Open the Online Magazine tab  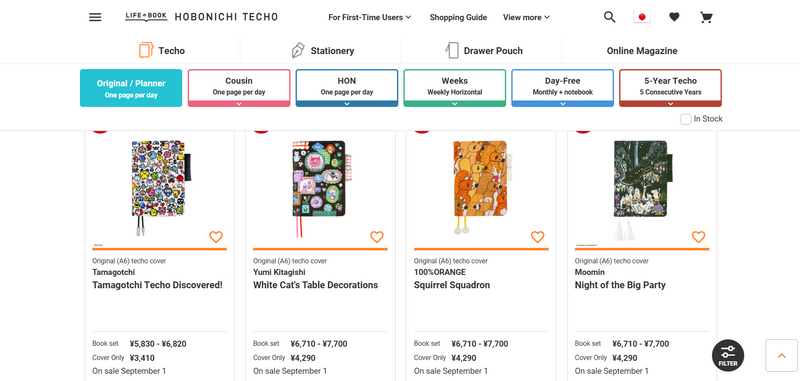point(642,50)
